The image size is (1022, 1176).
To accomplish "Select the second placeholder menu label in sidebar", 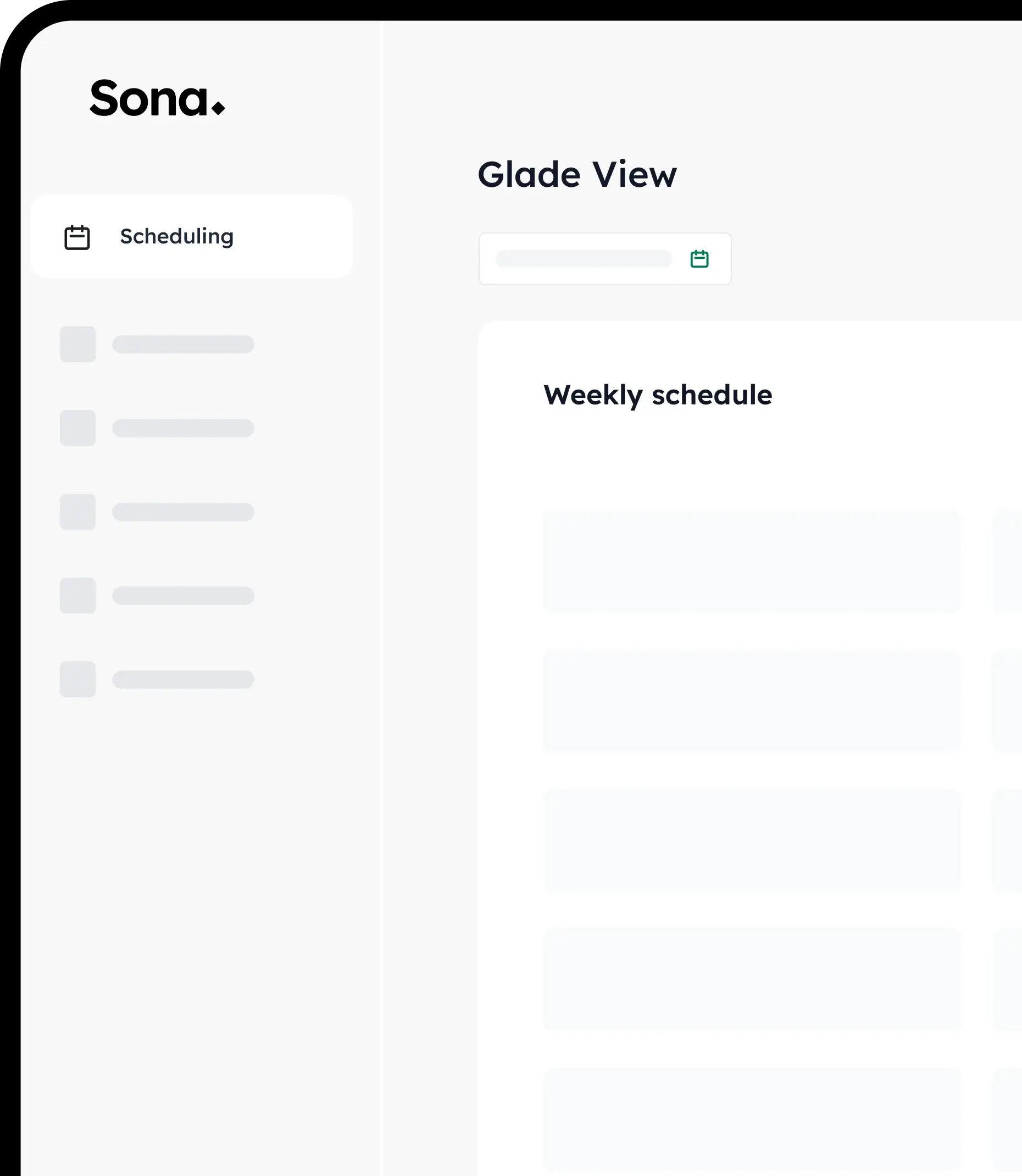I will coord(183,428).
